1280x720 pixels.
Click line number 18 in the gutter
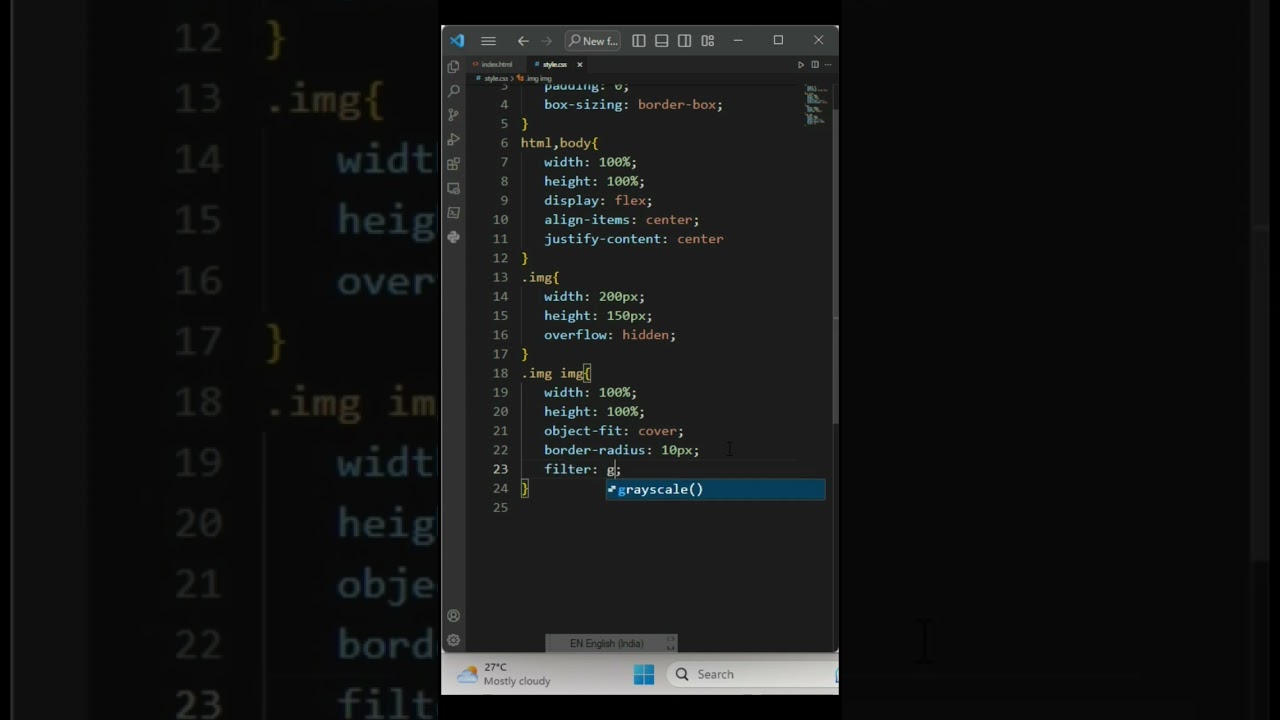[500, 373]
